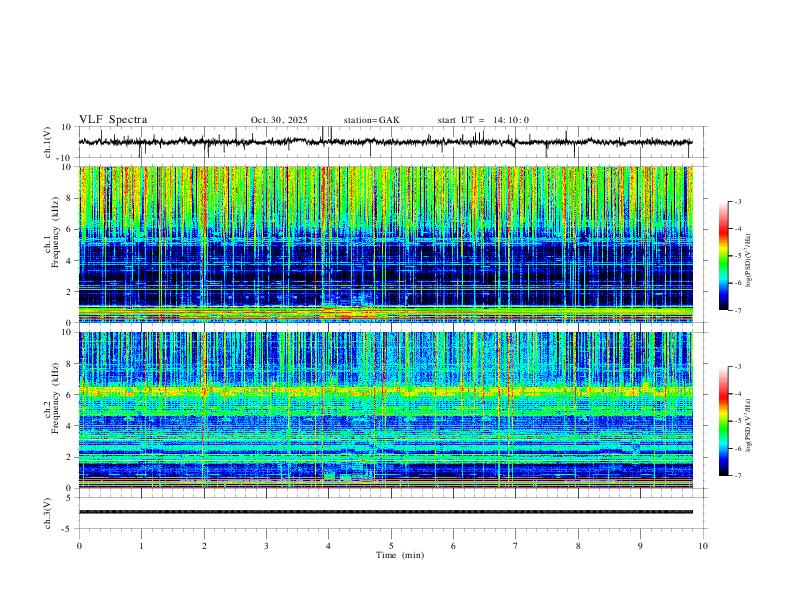Viewport: 792px width, 612px height.
Task: Click time tick label '3'
Action: coord(266,546)
